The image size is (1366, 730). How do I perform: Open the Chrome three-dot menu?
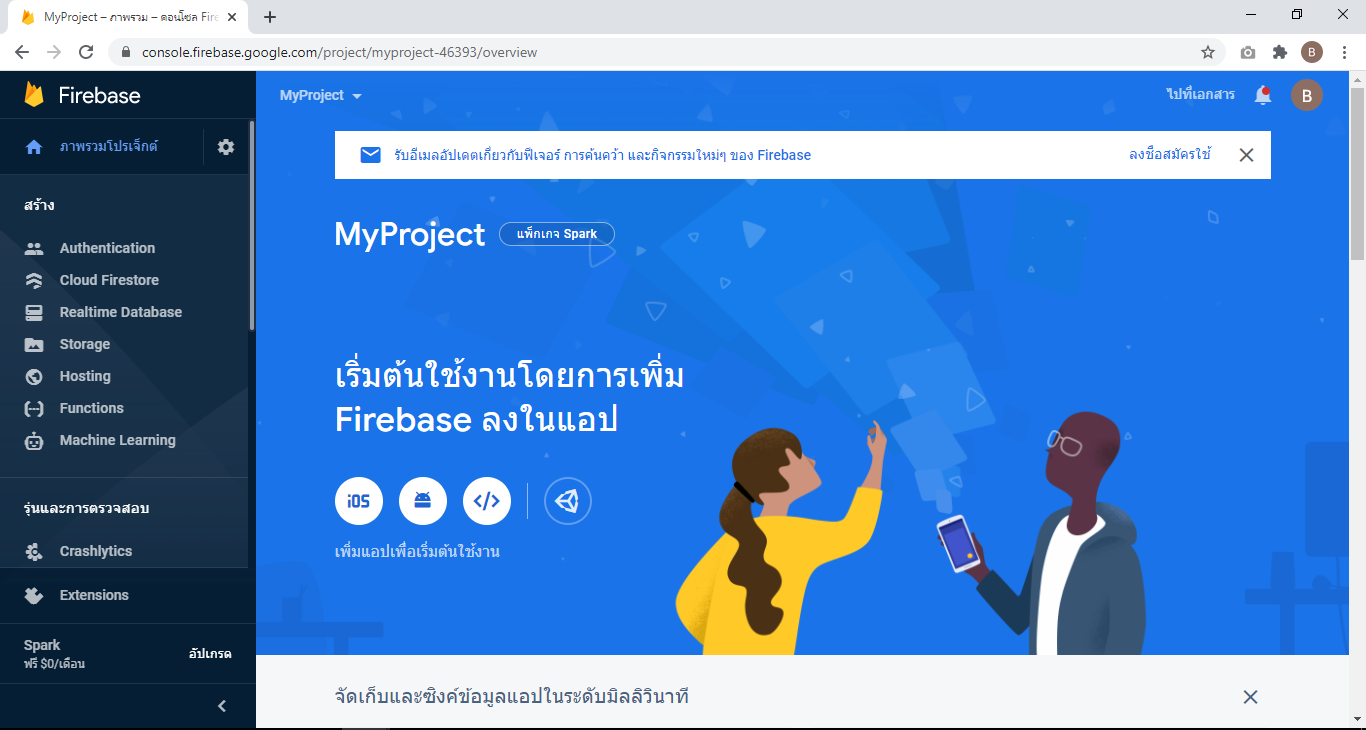1343,52
